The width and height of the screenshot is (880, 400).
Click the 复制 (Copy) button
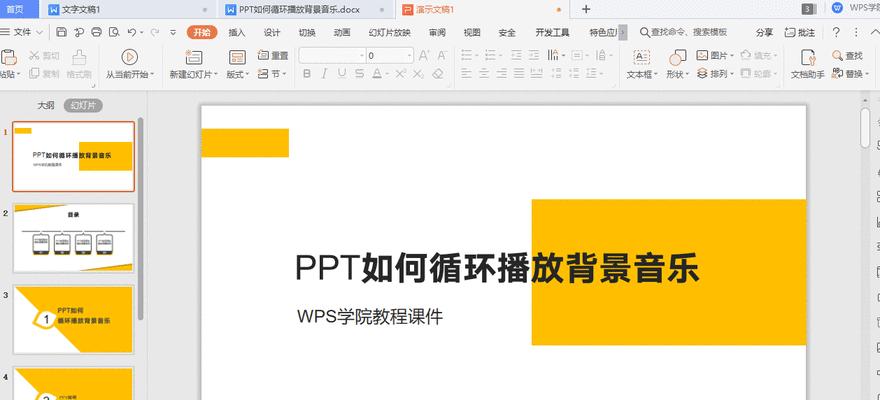(44, 73)
